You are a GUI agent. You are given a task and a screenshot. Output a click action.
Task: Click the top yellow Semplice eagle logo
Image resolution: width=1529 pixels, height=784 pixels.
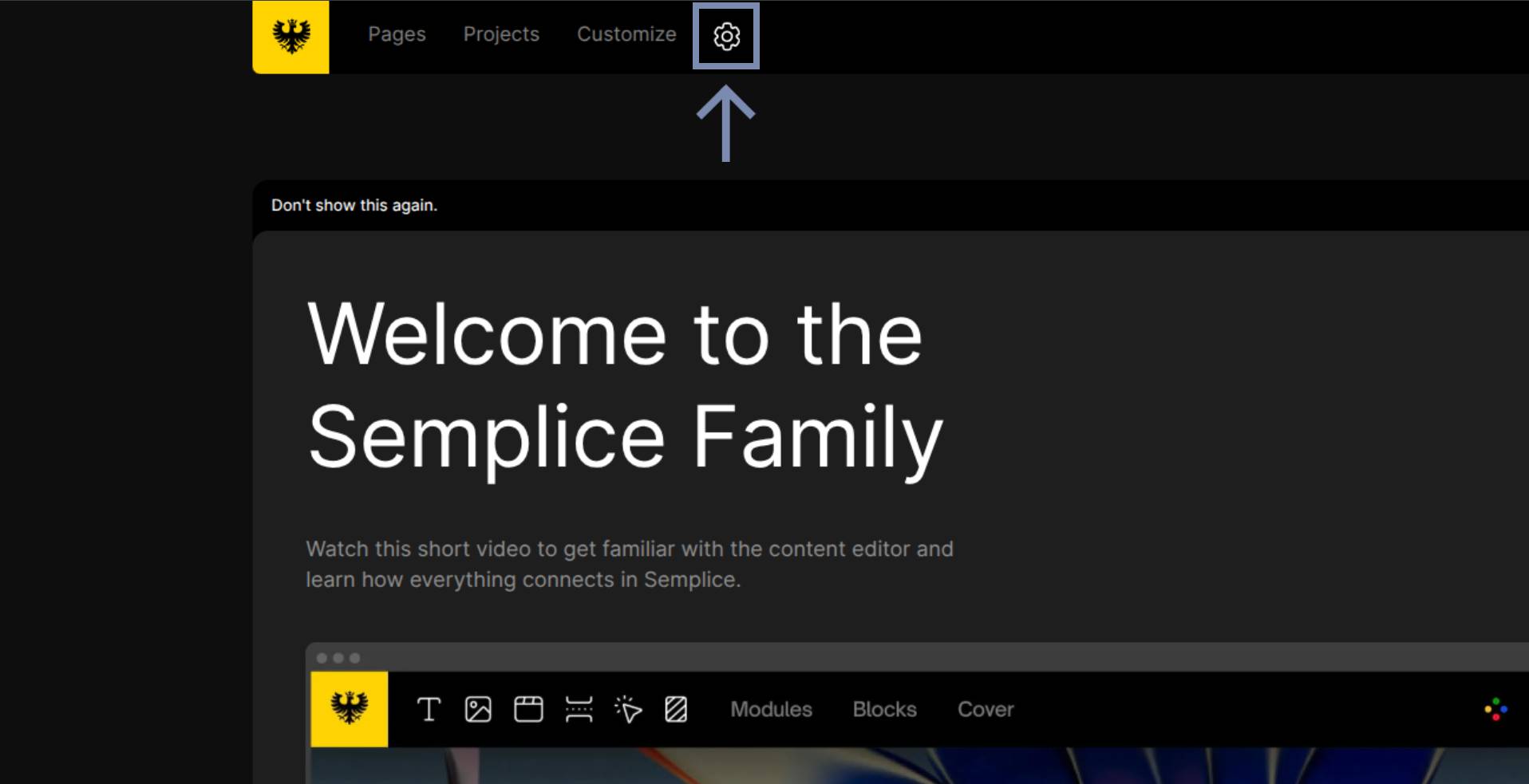[290, 37]
